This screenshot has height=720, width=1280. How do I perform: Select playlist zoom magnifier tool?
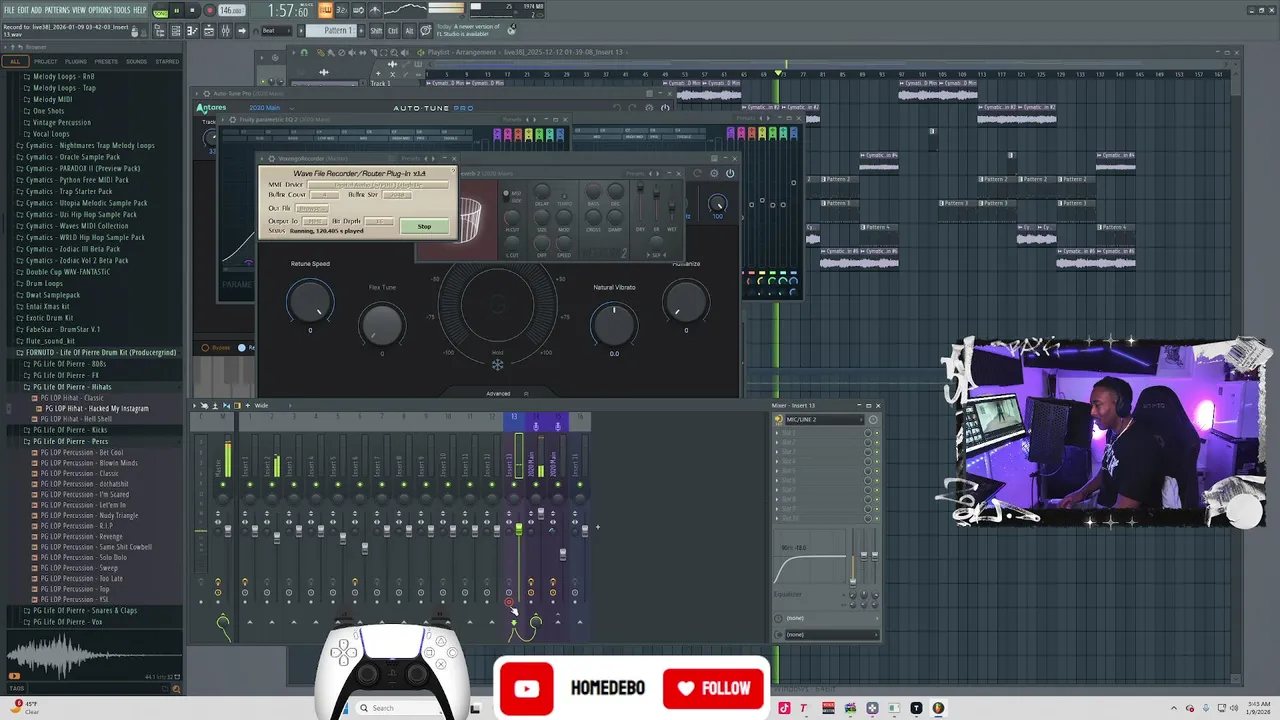pos(394,53)
